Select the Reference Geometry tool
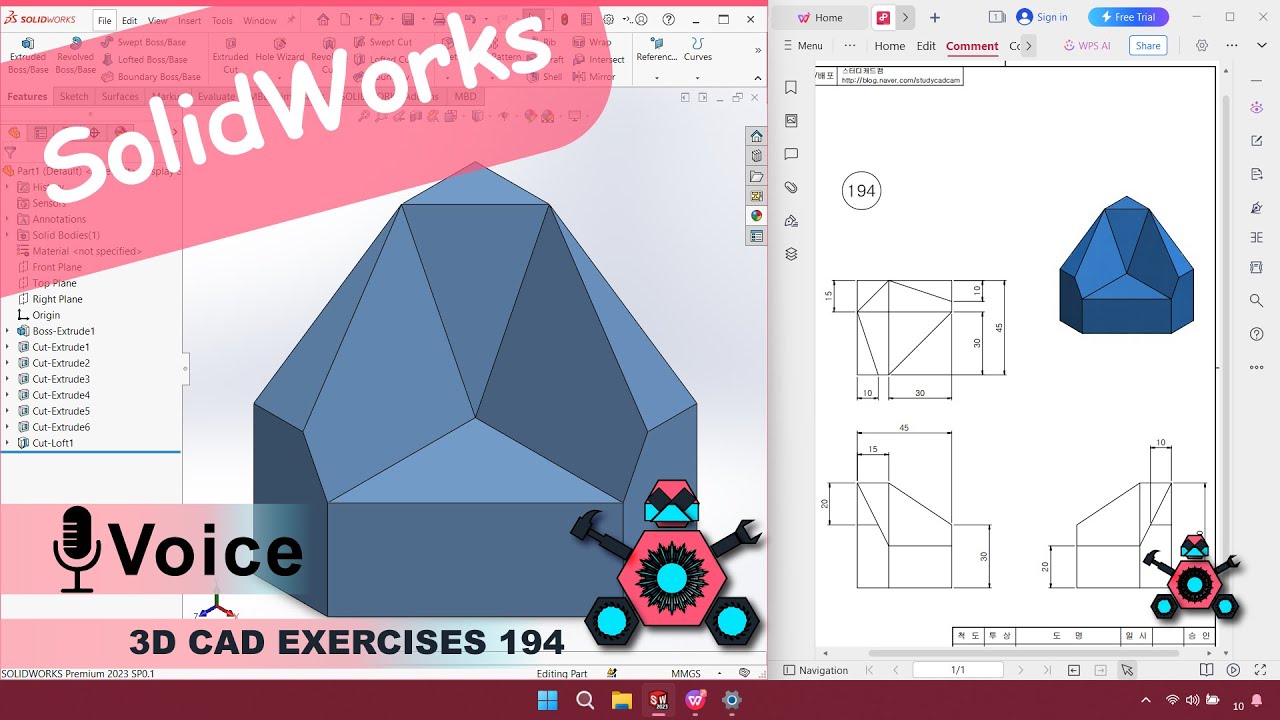This screenshot has width=1280, height=720. point(657,50)
